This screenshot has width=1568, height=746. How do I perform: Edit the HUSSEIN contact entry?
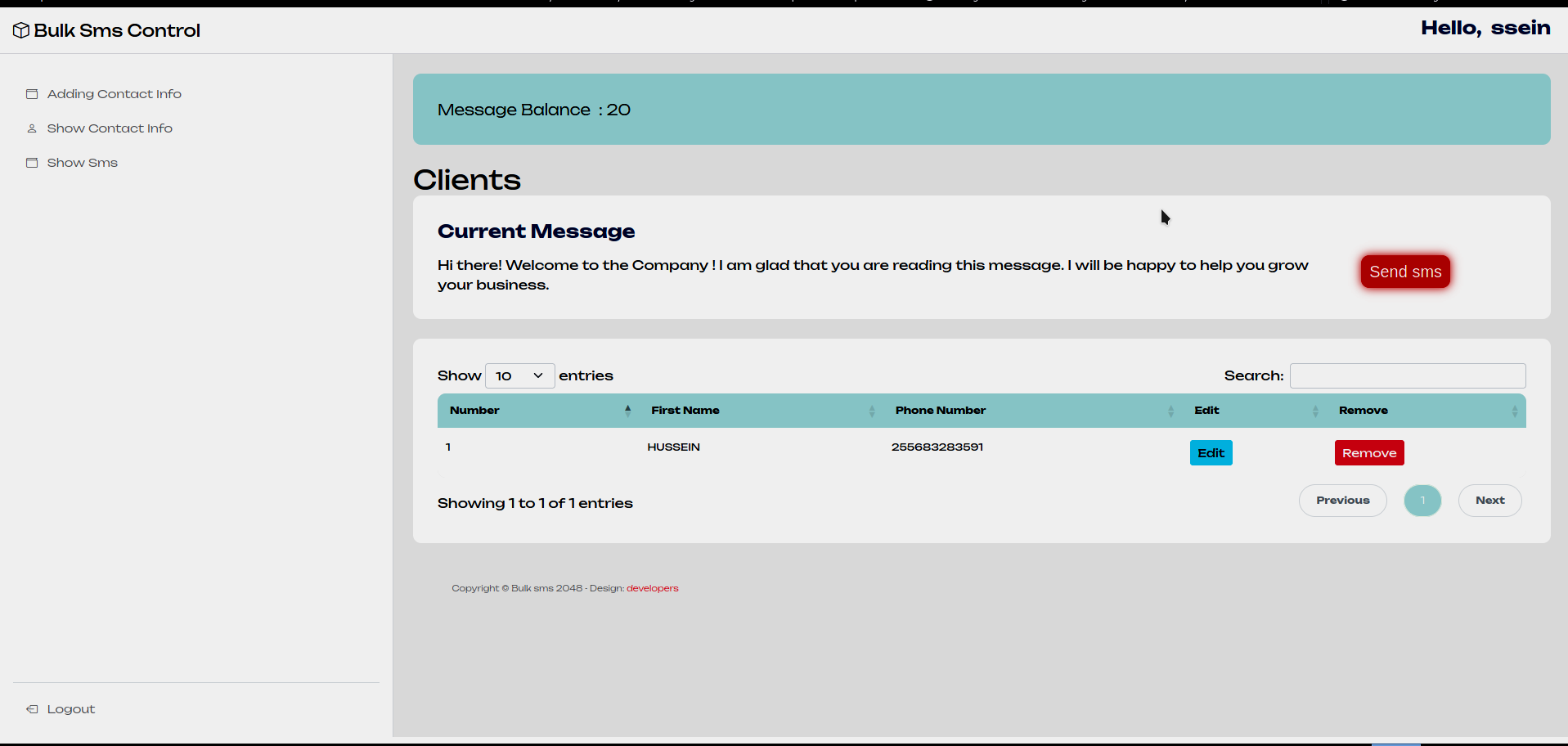coord(1211,452)
